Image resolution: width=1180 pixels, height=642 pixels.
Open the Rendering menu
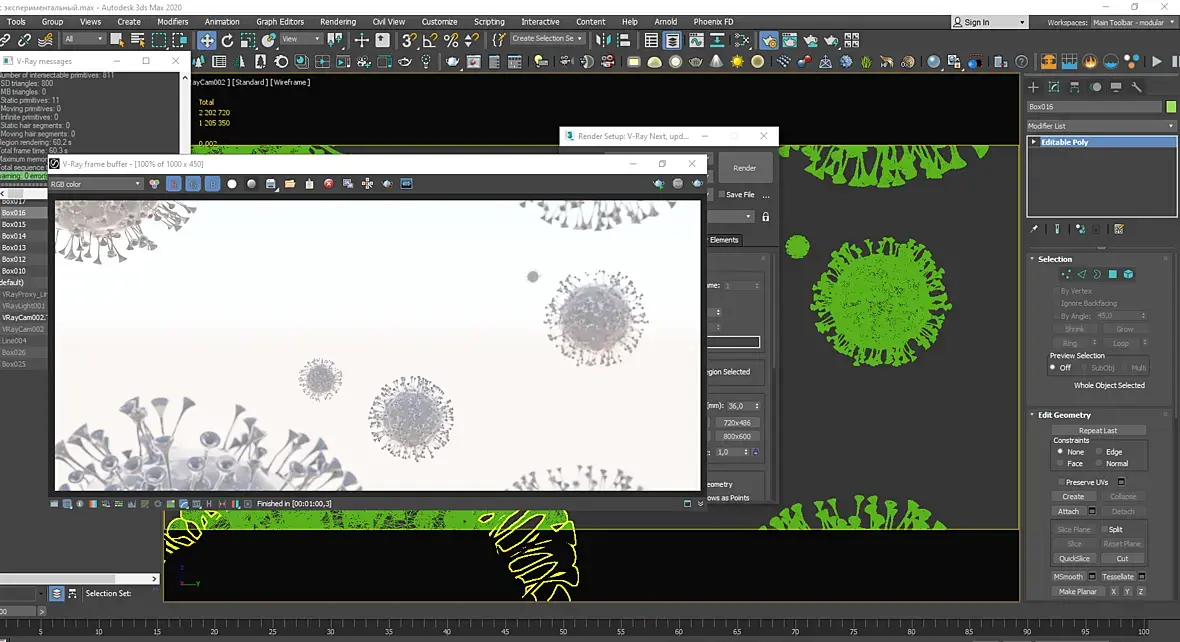coord(338,22)
